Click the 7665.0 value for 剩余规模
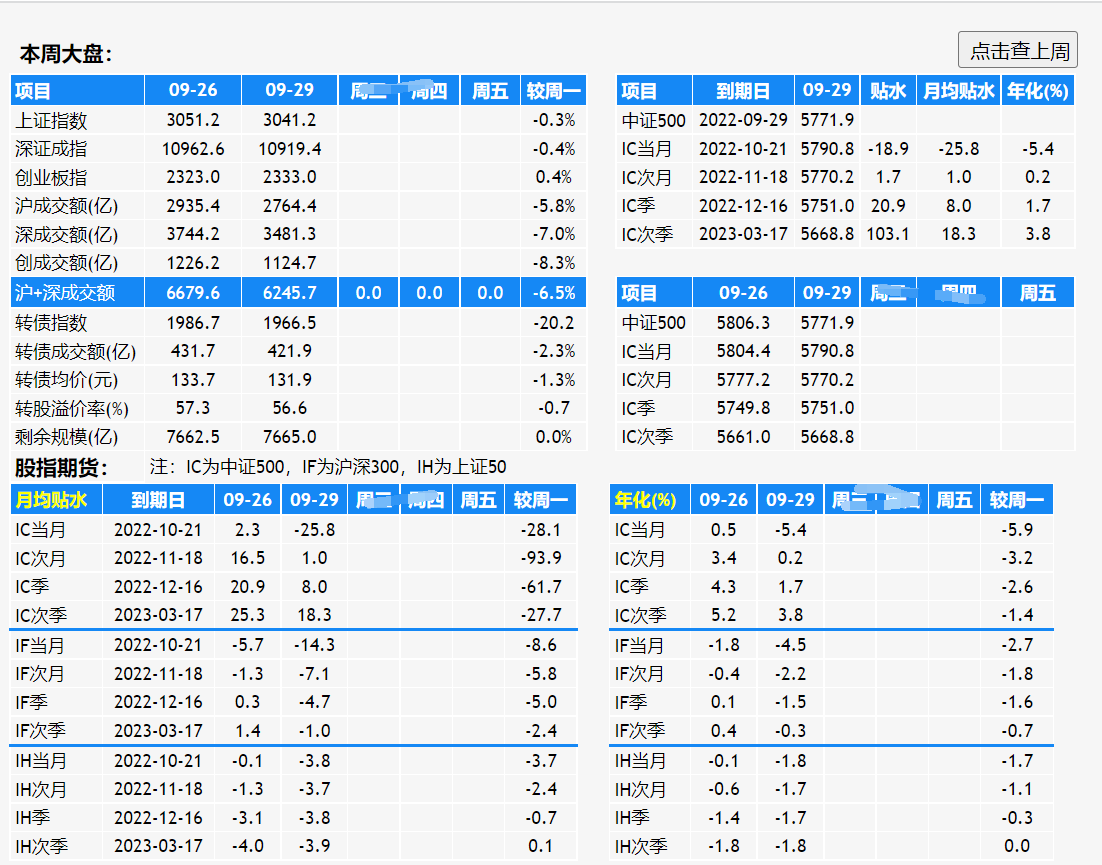The image size is (1102, 865). tap(290, 437)
